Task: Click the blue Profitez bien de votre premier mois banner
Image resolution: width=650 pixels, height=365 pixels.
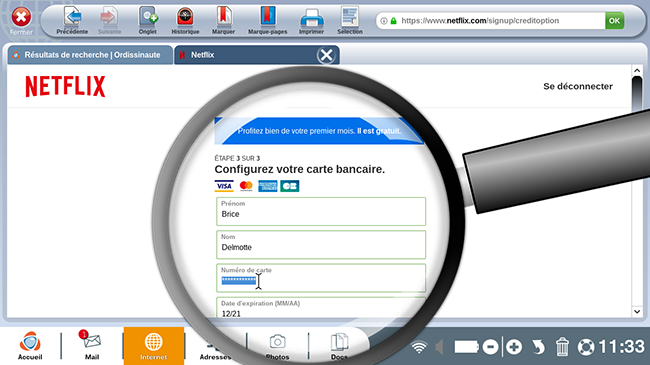Action: [319, 131]
